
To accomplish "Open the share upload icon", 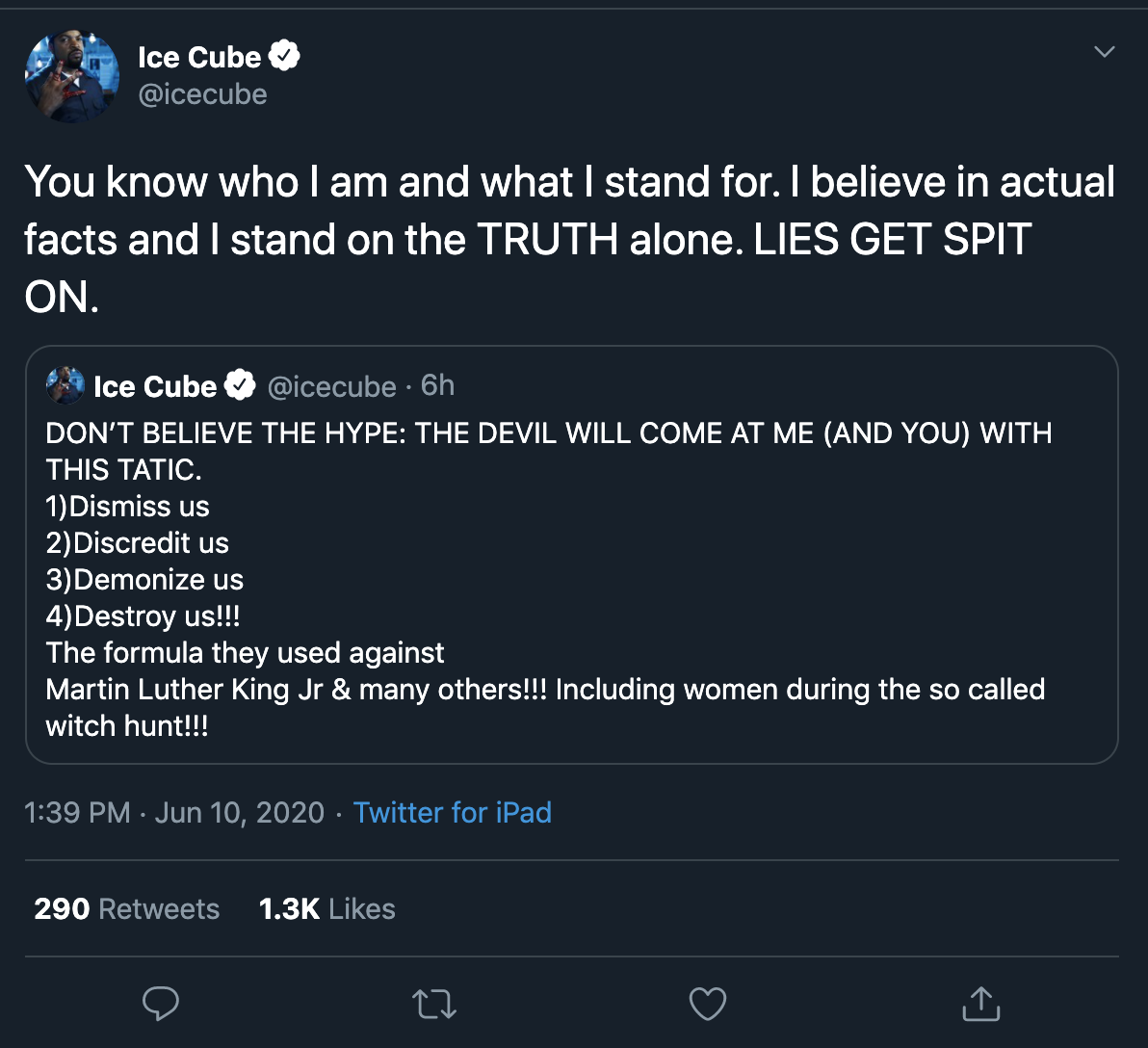I will click(x=981, y=1003).
